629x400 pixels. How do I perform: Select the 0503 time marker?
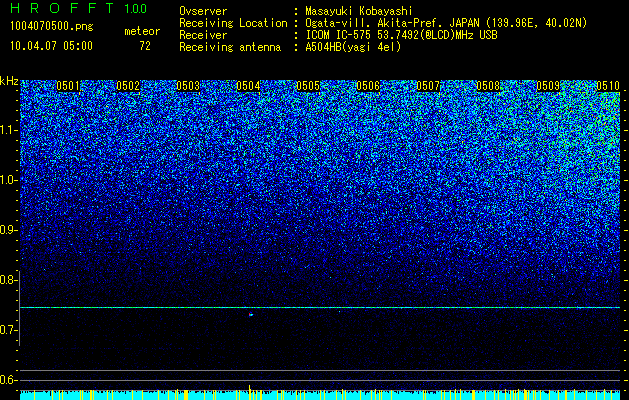click(x=188, y=86)
